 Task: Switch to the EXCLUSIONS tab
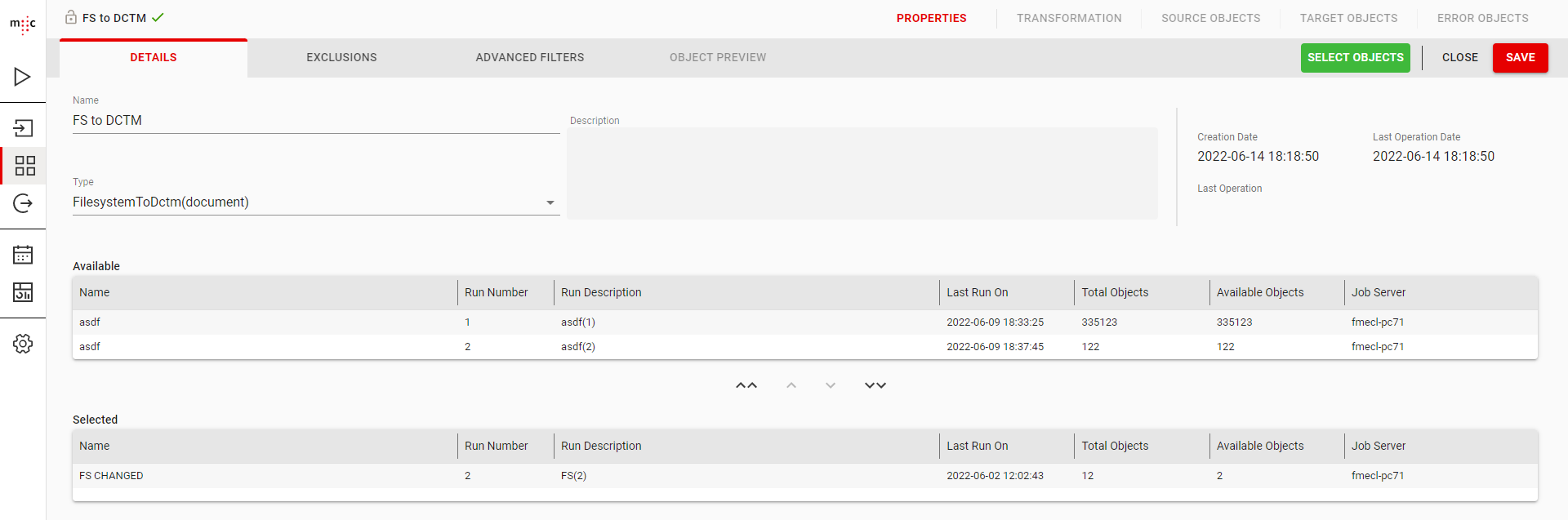pos(341,57)
